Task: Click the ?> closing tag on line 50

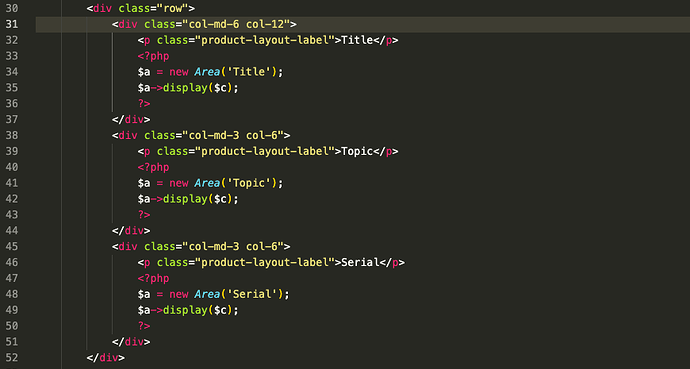Action: 144,326
